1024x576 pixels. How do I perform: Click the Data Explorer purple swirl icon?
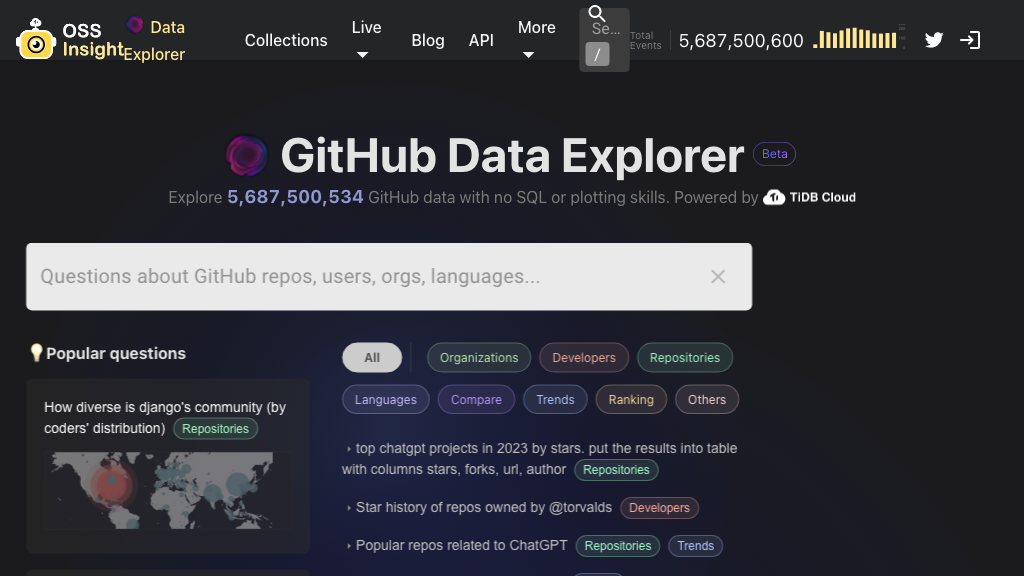click(x=135, y=25)
